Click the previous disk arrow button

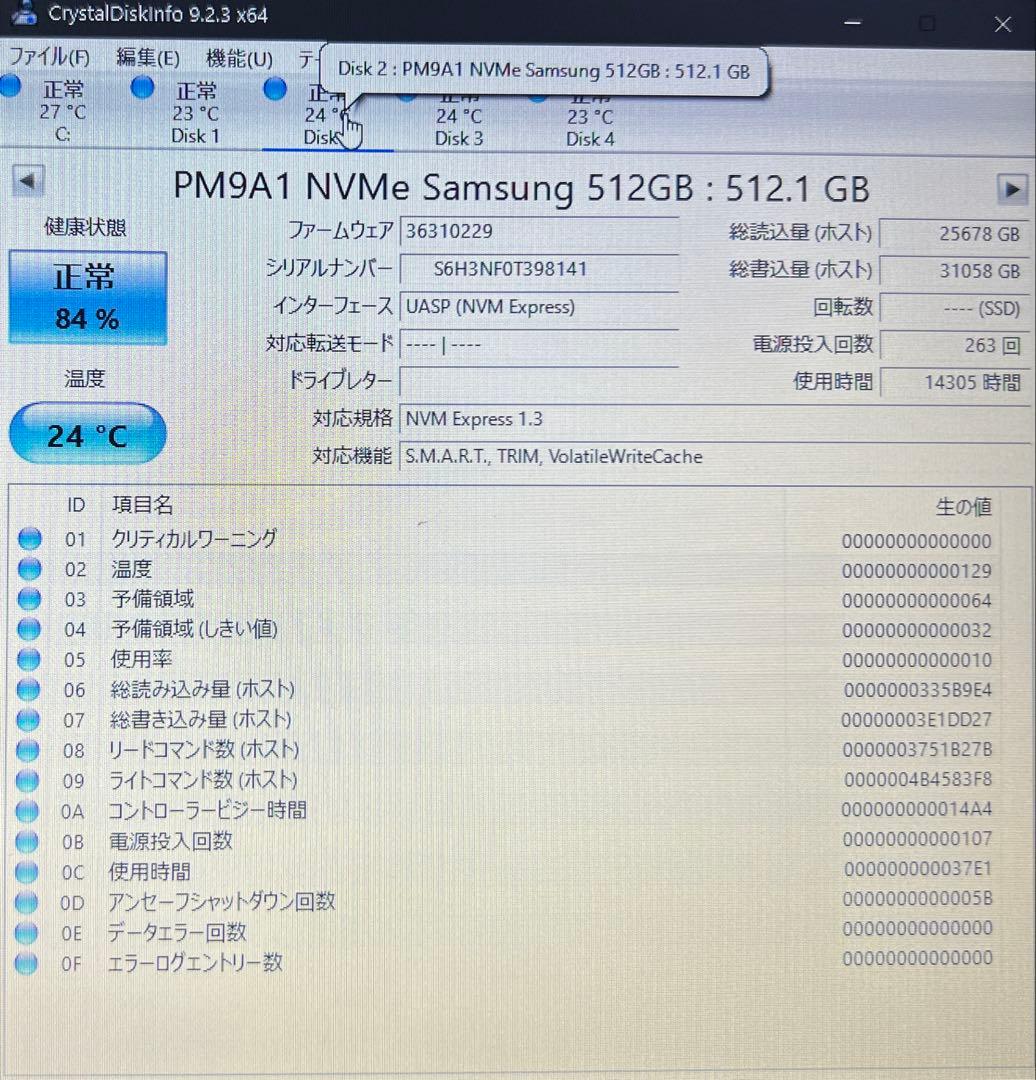click(28, 181)
